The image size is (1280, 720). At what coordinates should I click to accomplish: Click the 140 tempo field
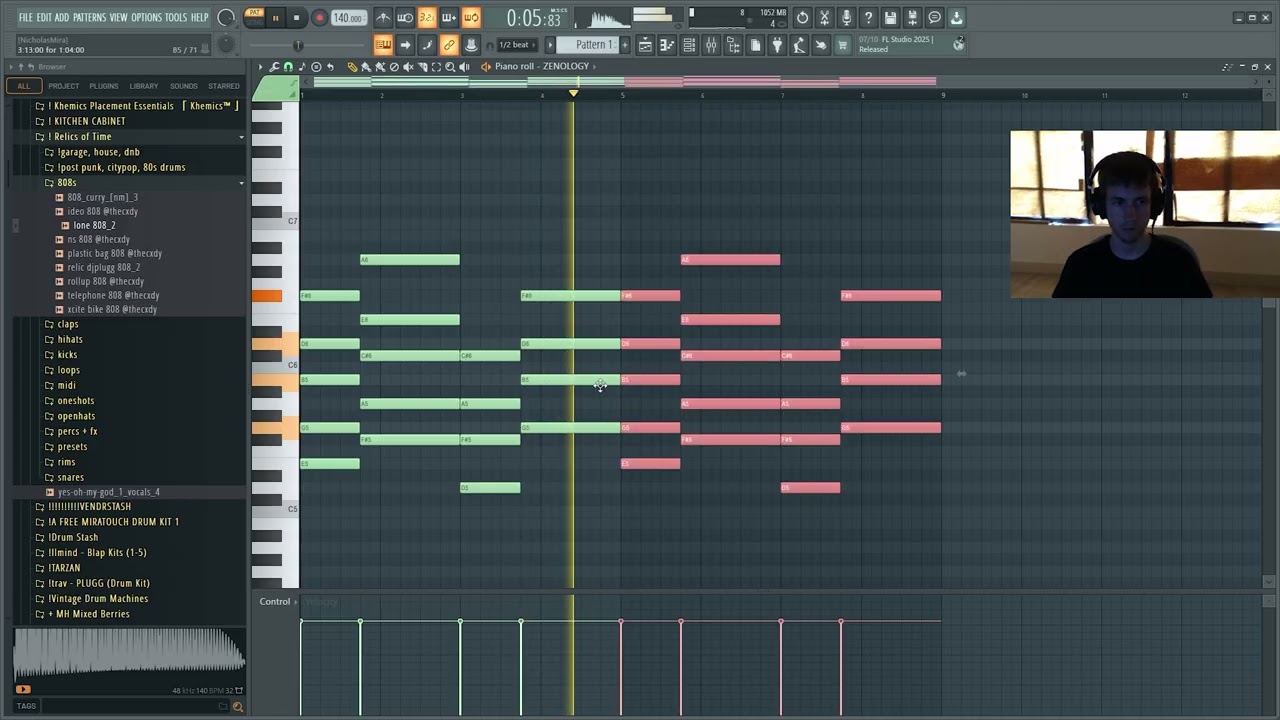click(x=348, y=18)
